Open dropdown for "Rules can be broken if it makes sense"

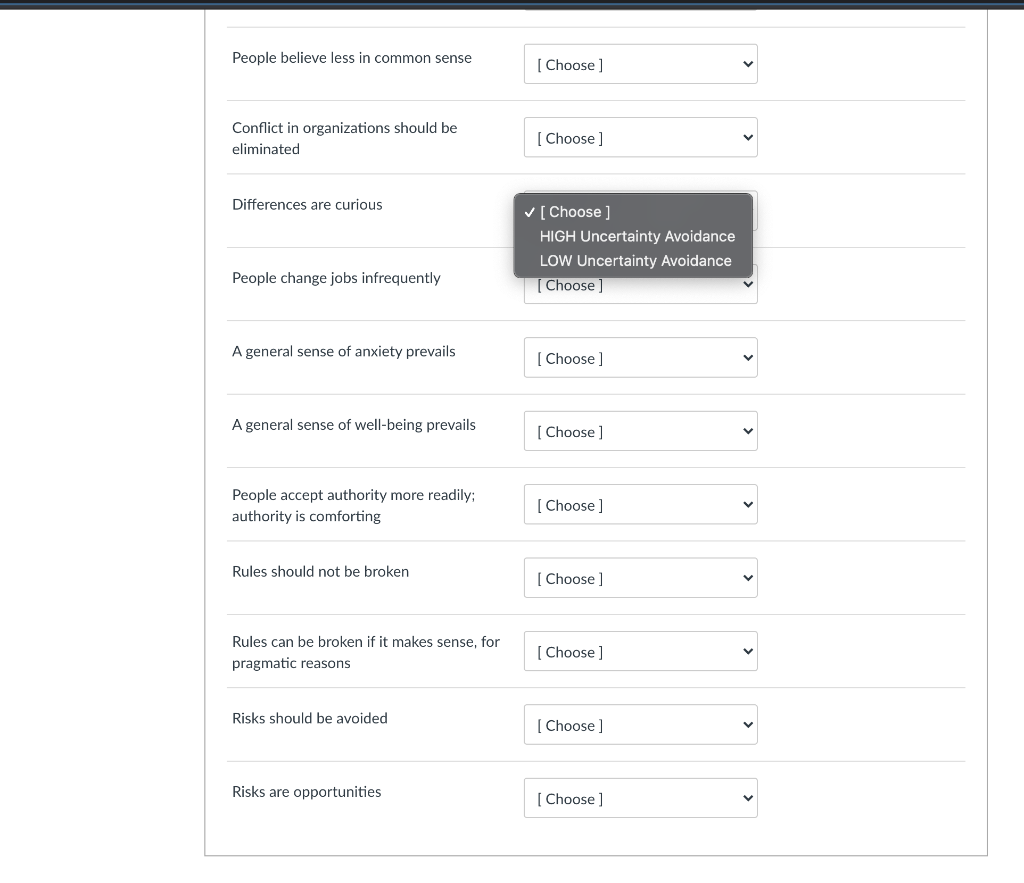click(640, 652)
